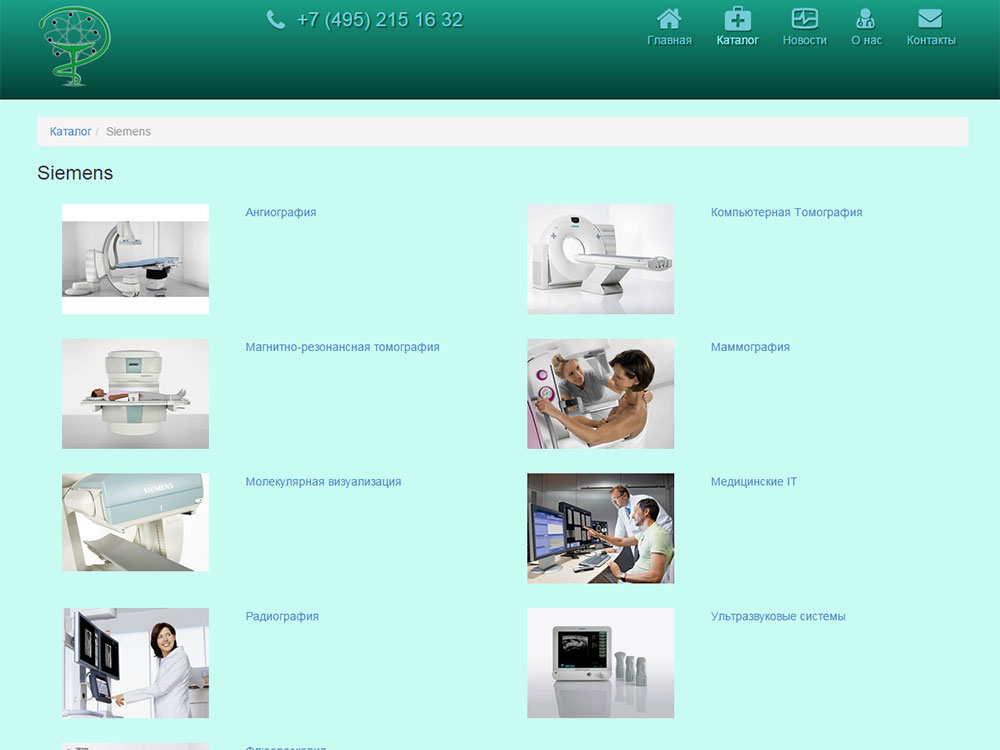1000x750 pixels.
Task: Go to Каталог in the breadcrumb
Action: coord(70,131)
